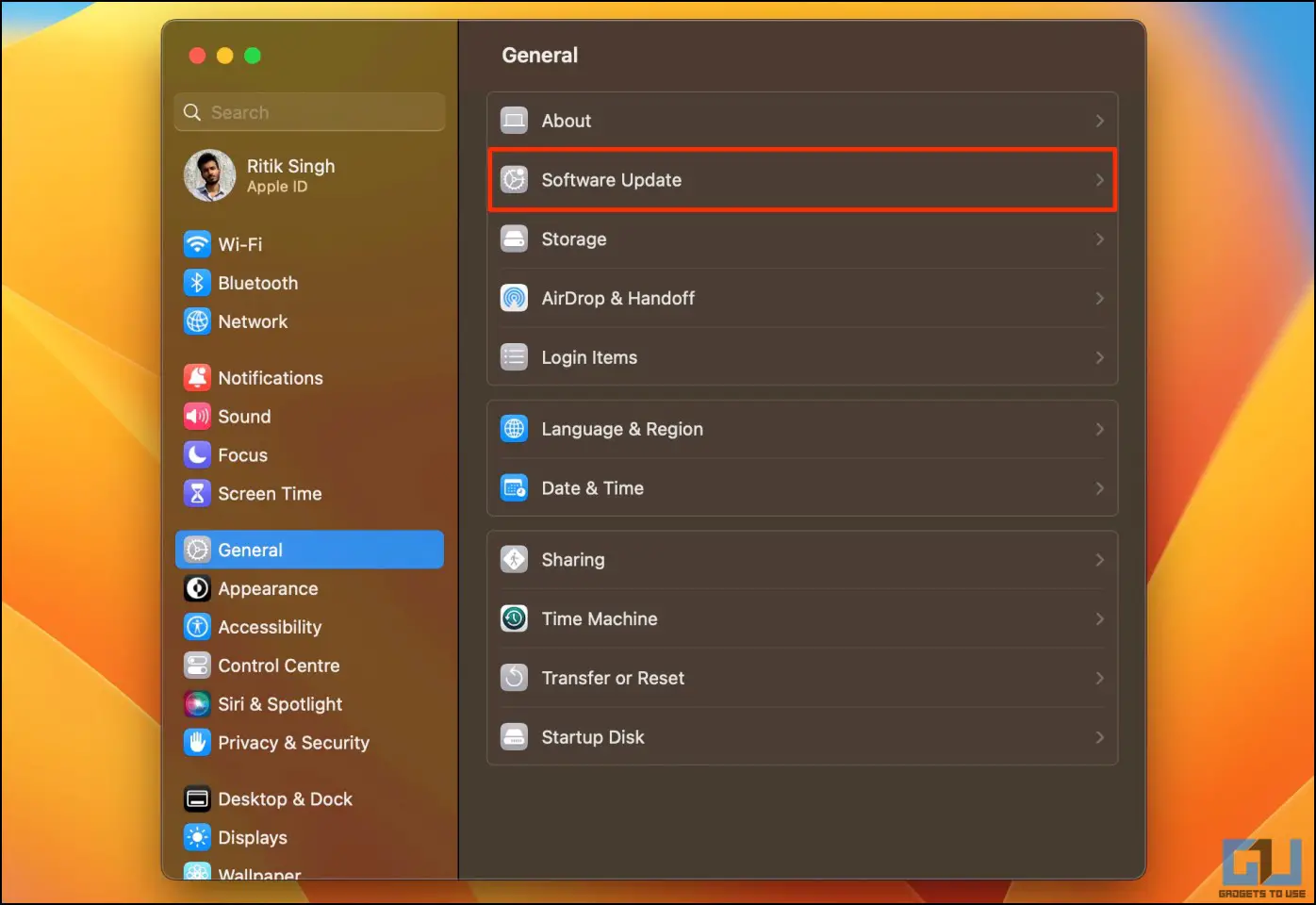Click the Privacy & Security hand icon
1316x905 pixels.
(197, 743)
